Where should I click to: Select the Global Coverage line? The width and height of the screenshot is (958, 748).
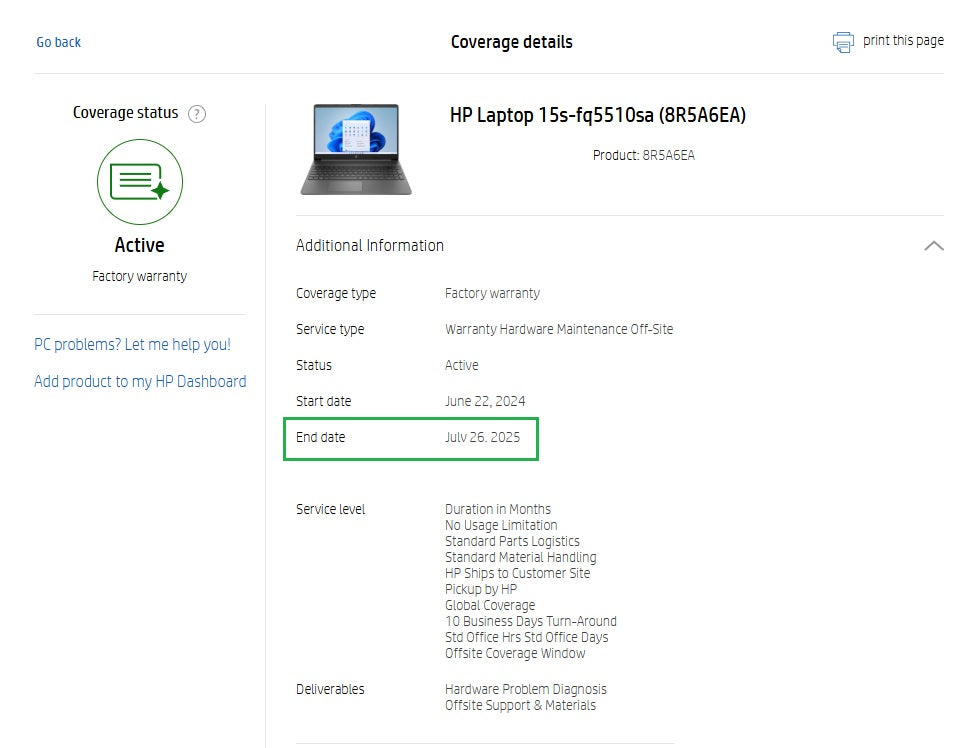pyautogui.click(x=490, y=605)
